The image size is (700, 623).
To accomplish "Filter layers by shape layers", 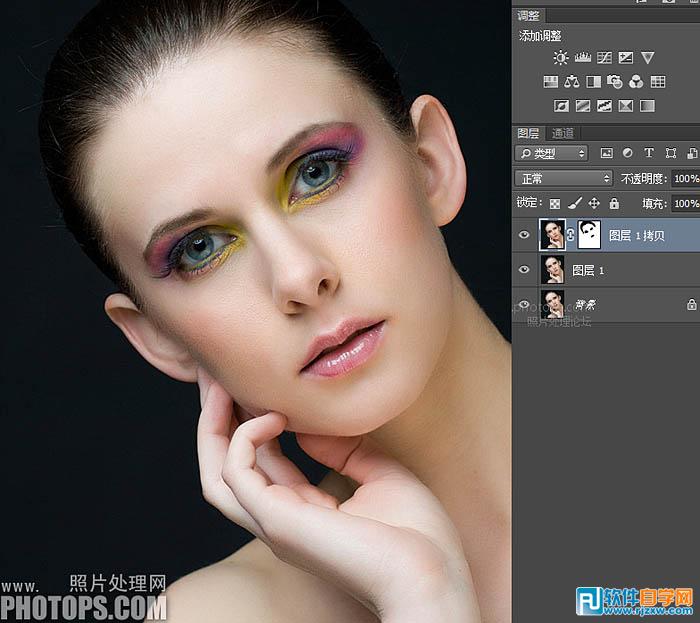I will tap(671, 153).
